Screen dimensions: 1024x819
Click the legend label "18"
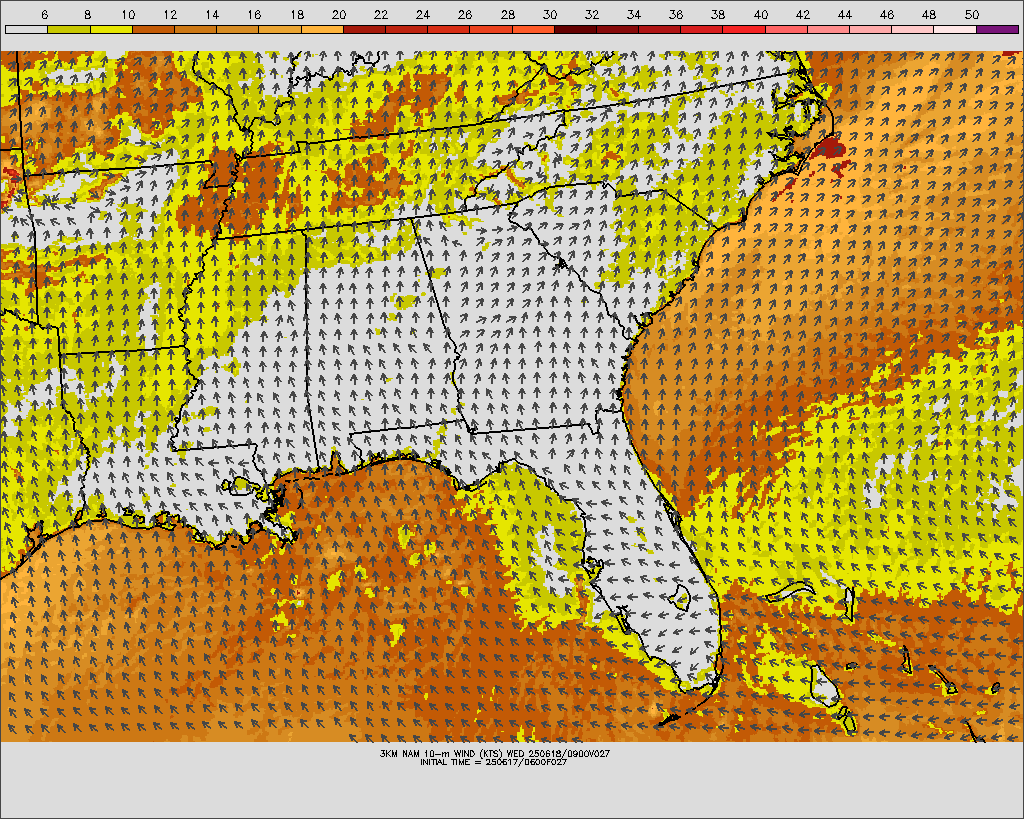pos(297,14)
